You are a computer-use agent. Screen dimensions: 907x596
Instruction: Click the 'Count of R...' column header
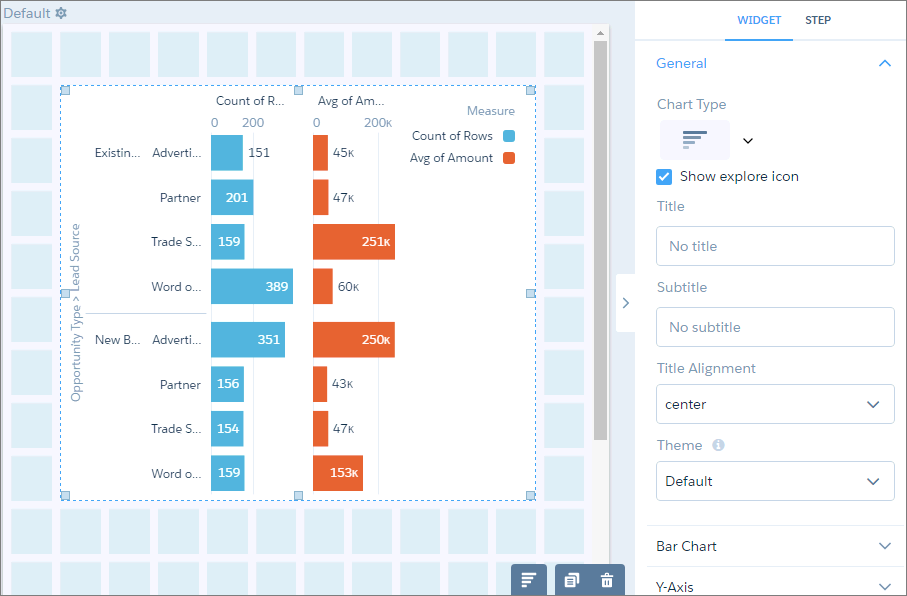click(250, 101)
